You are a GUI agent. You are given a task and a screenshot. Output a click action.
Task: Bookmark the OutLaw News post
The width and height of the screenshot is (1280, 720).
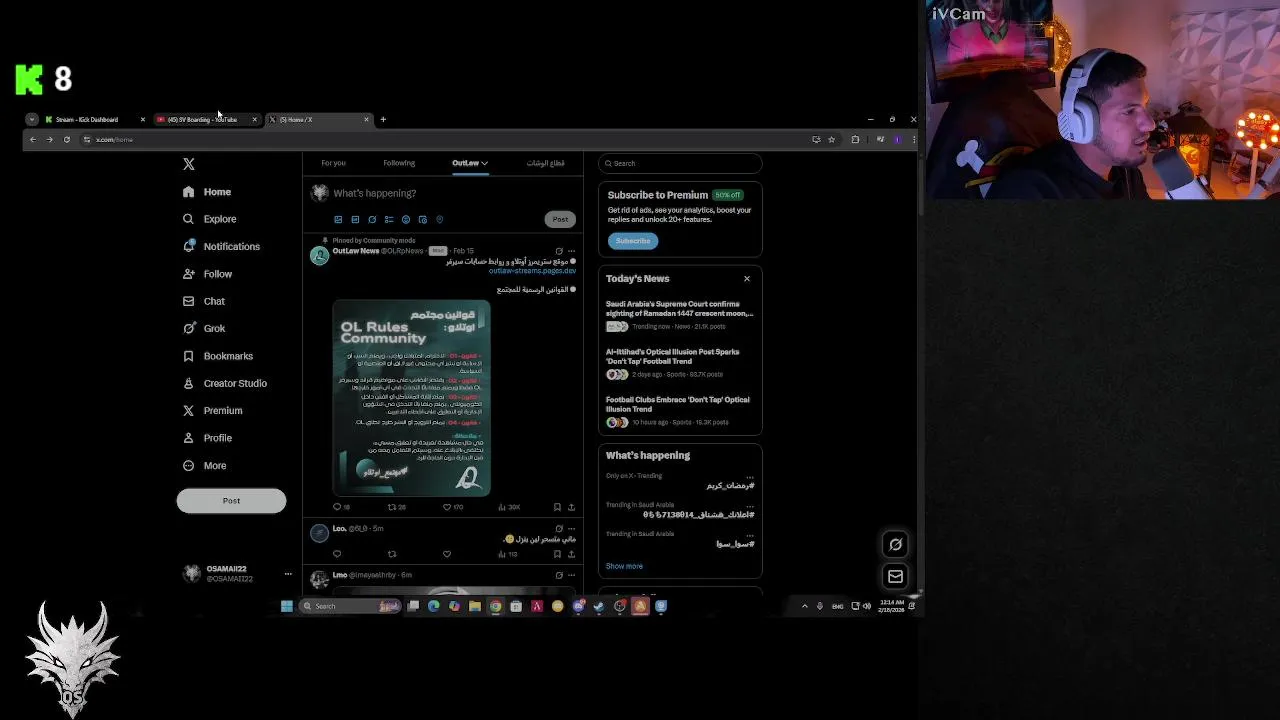point(557,507)
